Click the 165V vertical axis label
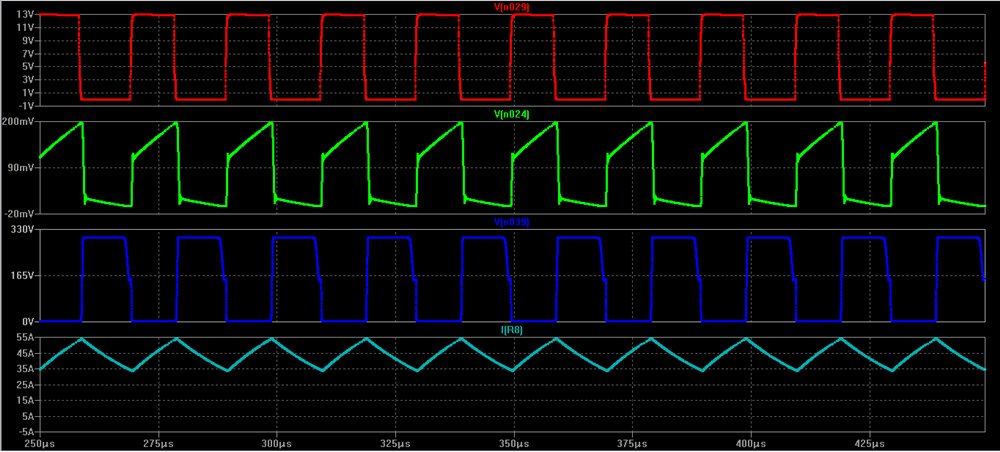This screenshot has width=1000, height=452. [x=22, y=276]
